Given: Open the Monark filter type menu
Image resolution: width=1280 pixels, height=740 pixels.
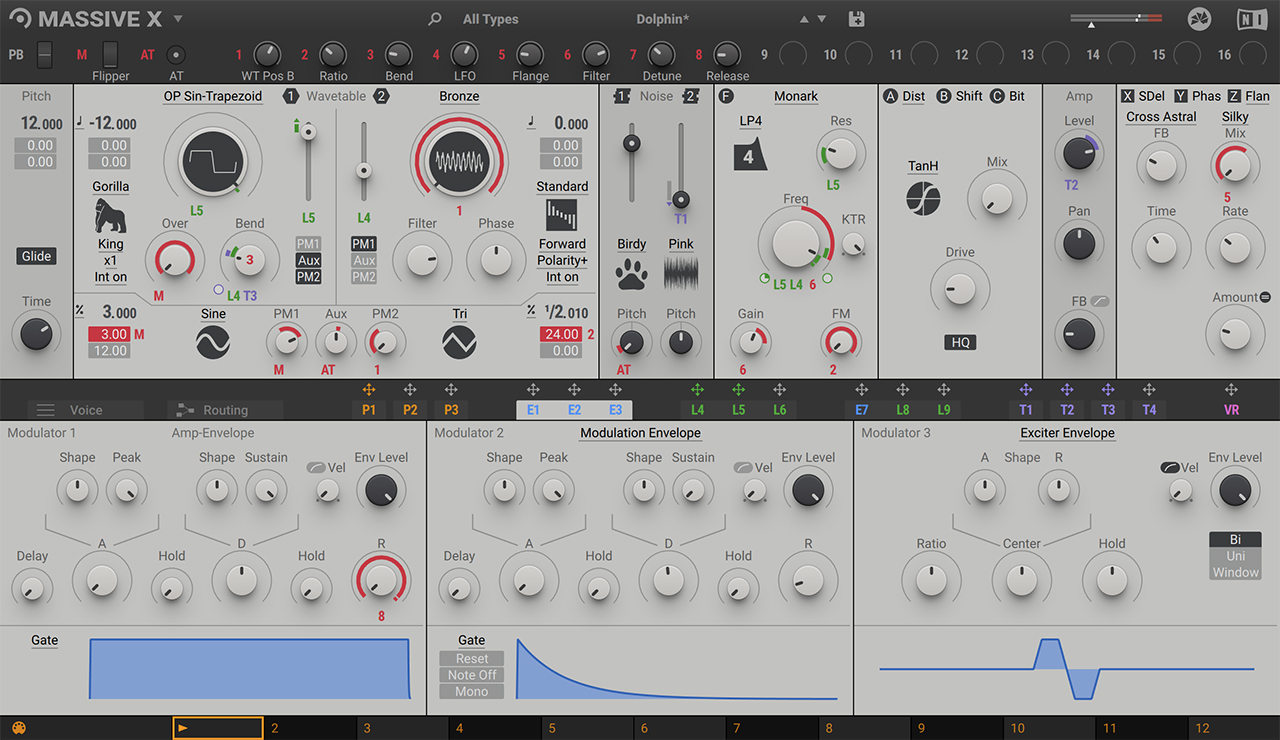Looking at the screenshot, I should click(x=796, y=96).
